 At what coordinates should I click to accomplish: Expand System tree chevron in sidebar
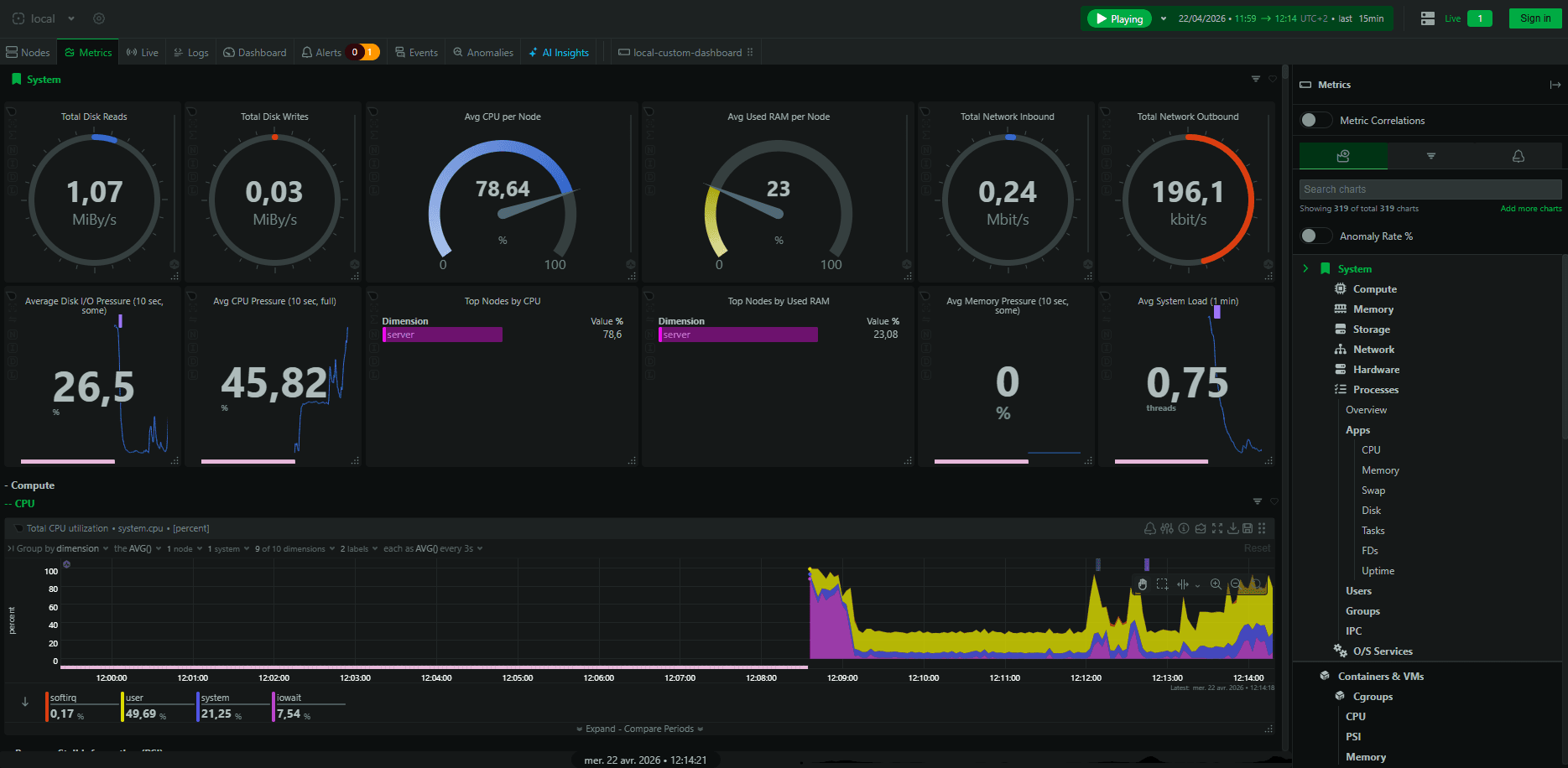coord(1305,268)
